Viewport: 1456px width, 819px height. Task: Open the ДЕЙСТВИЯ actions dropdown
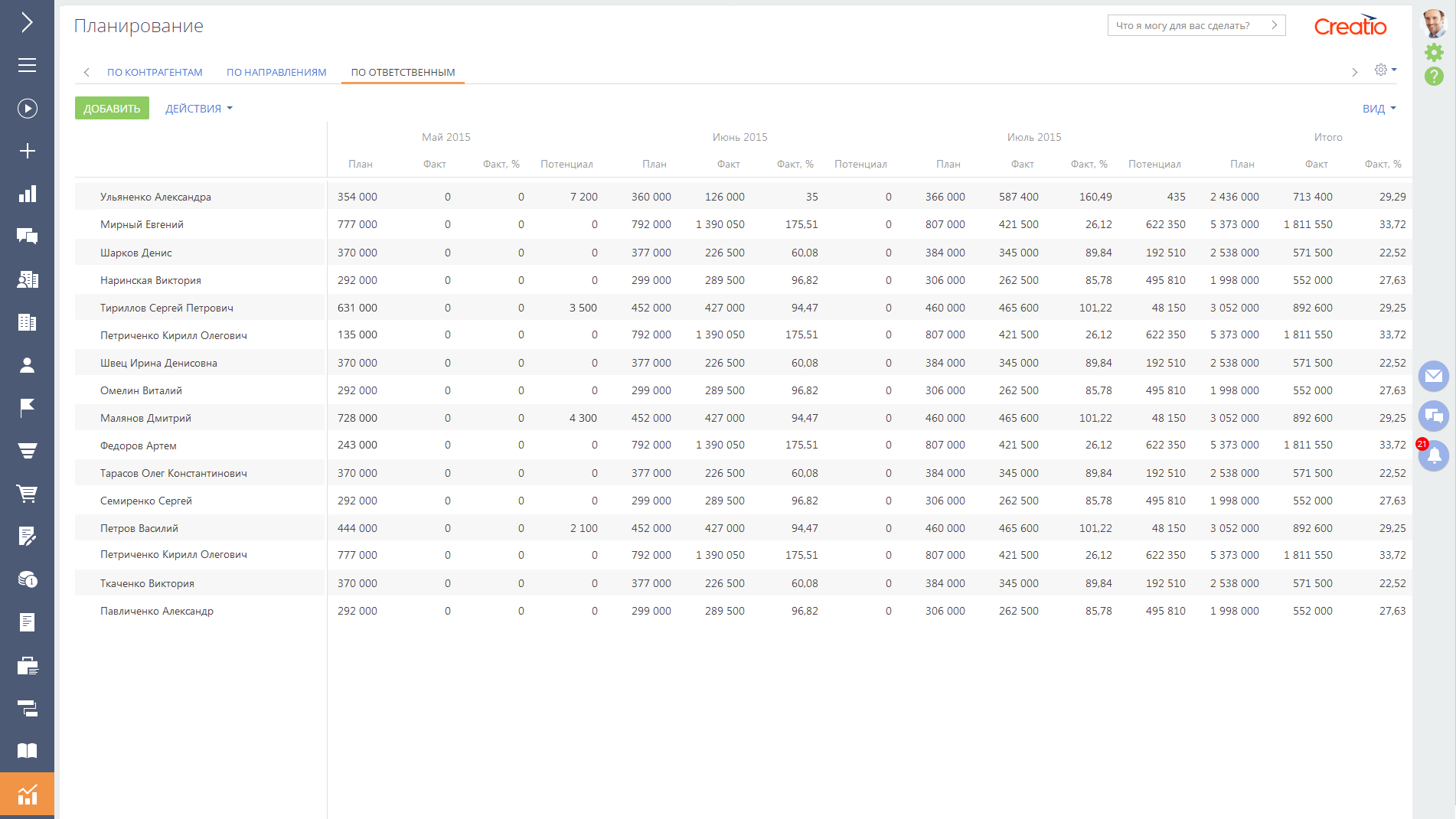click(x=199, y=109)
